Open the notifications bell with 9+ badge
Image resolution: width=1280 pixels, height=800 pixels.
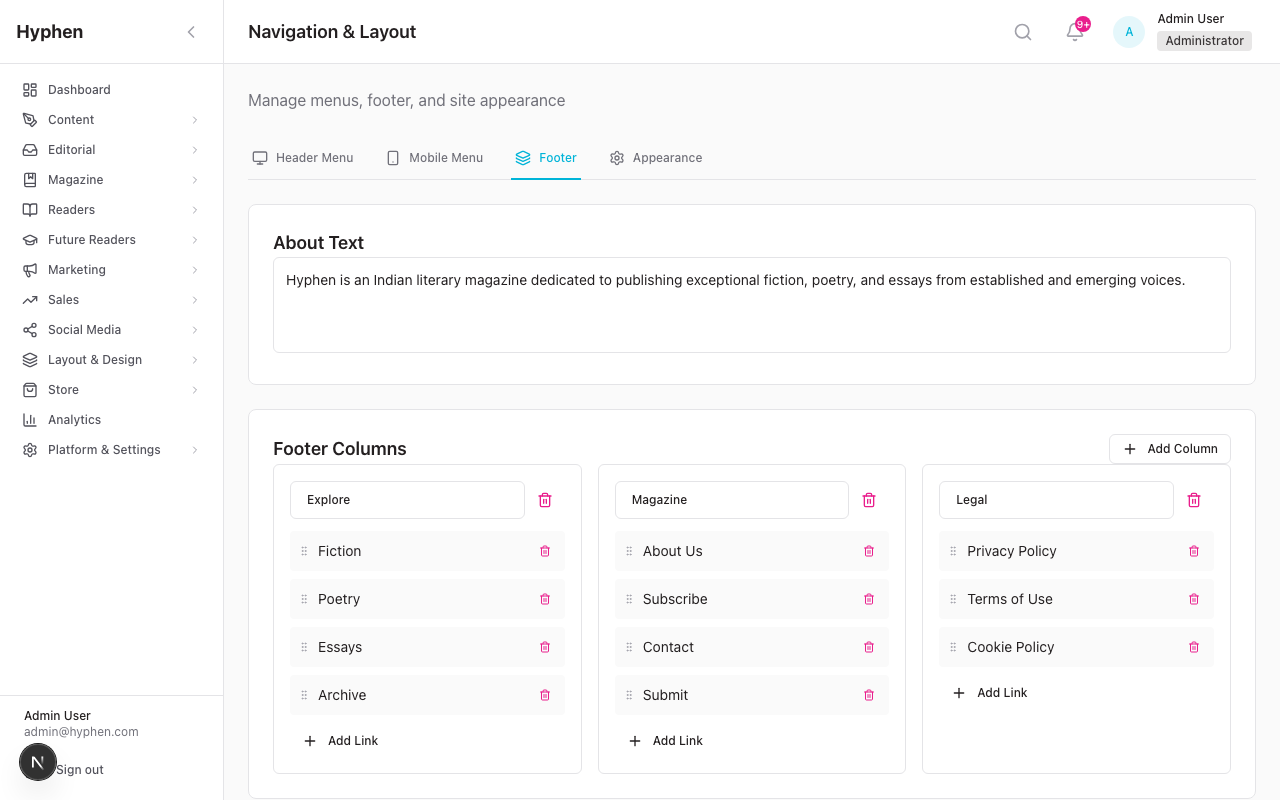[x=1073, y=33]
